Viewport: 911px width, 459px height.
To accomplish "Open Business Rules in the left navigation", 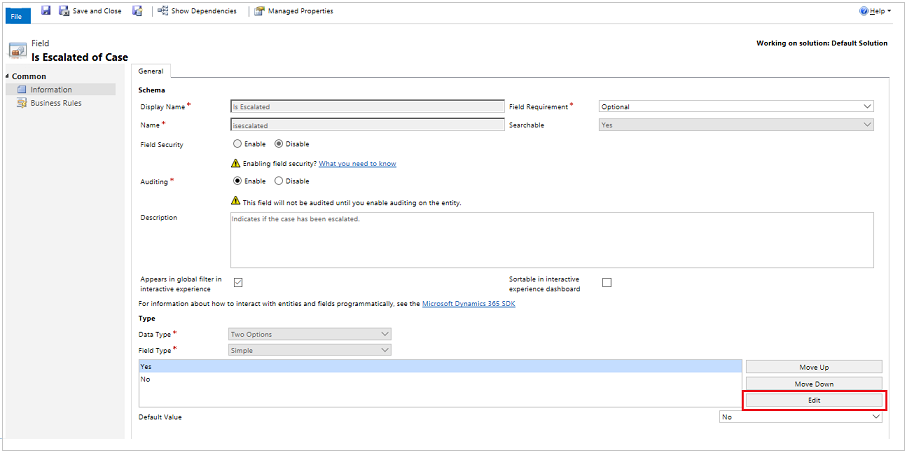I will (55, 103).
